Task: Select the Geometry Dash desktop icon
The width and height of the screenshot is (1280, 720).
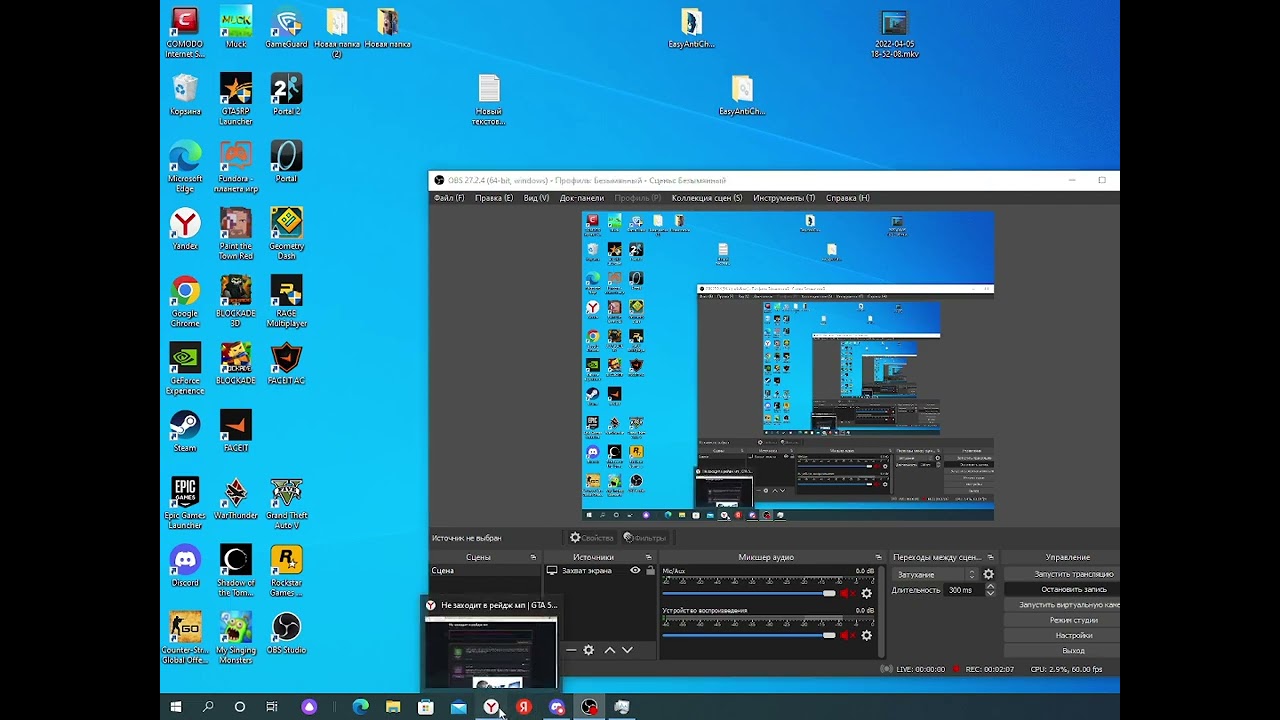Action: click(287, 234)
